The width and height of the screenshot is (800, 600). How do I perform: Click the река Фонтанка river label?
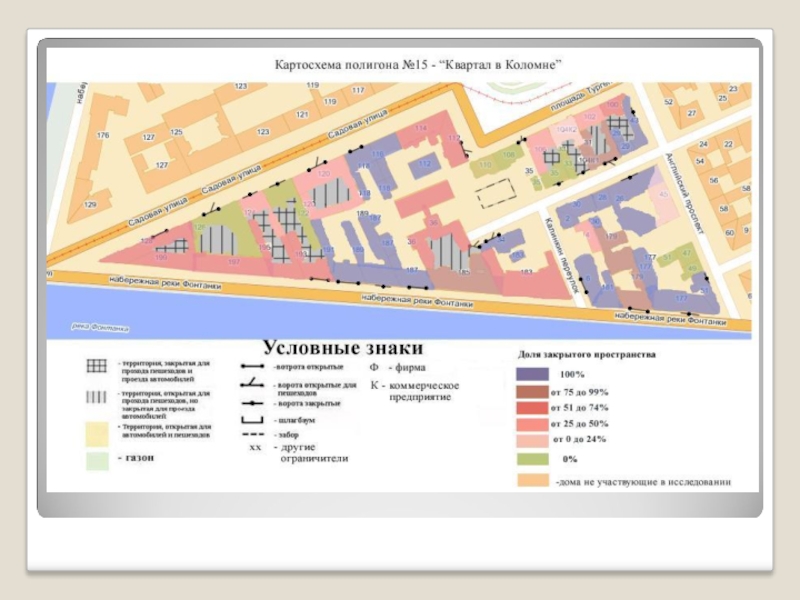point(101,328)
